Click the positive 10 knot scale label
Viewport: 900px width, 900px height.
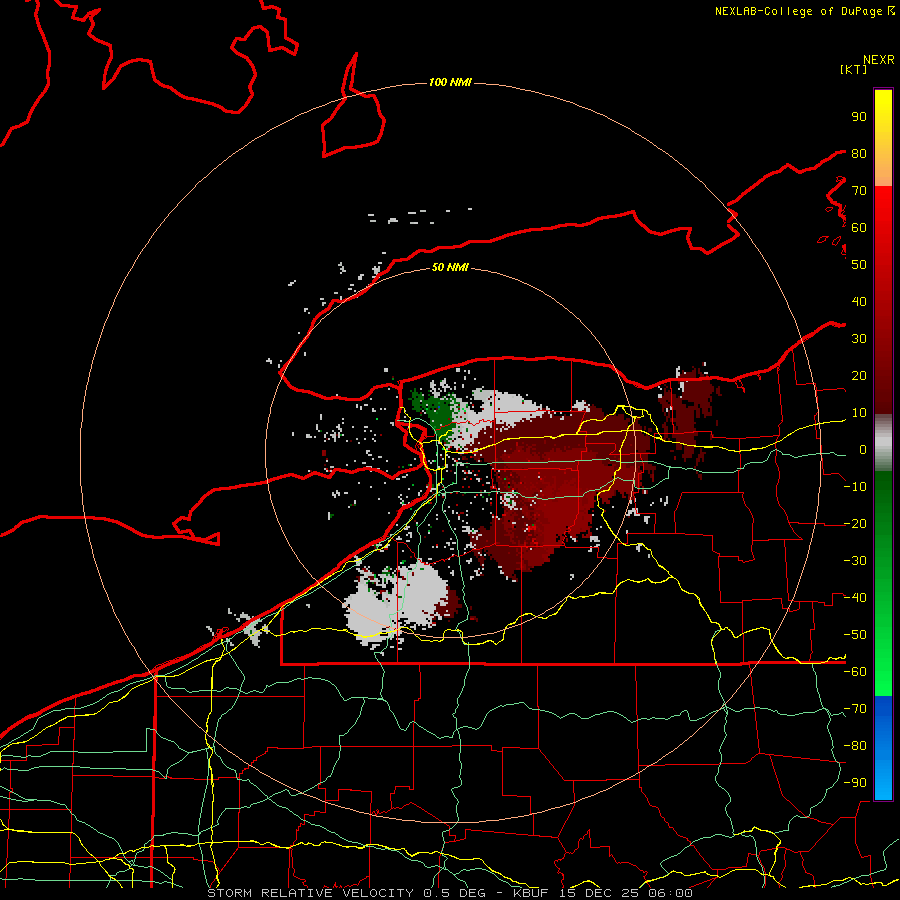859,413
